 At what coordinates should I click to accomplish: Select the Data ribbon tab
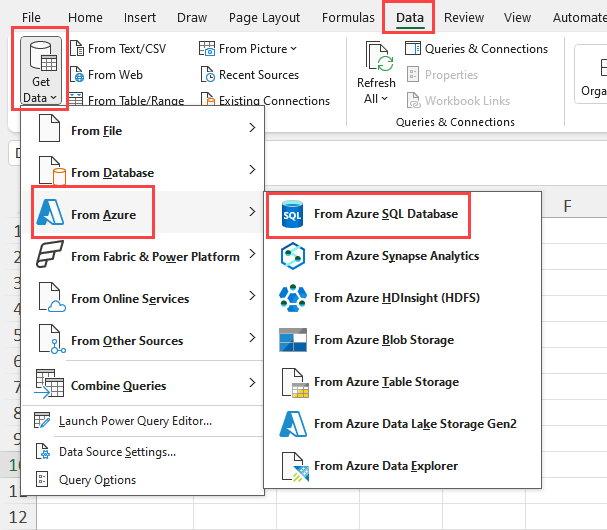click(410, 17)
